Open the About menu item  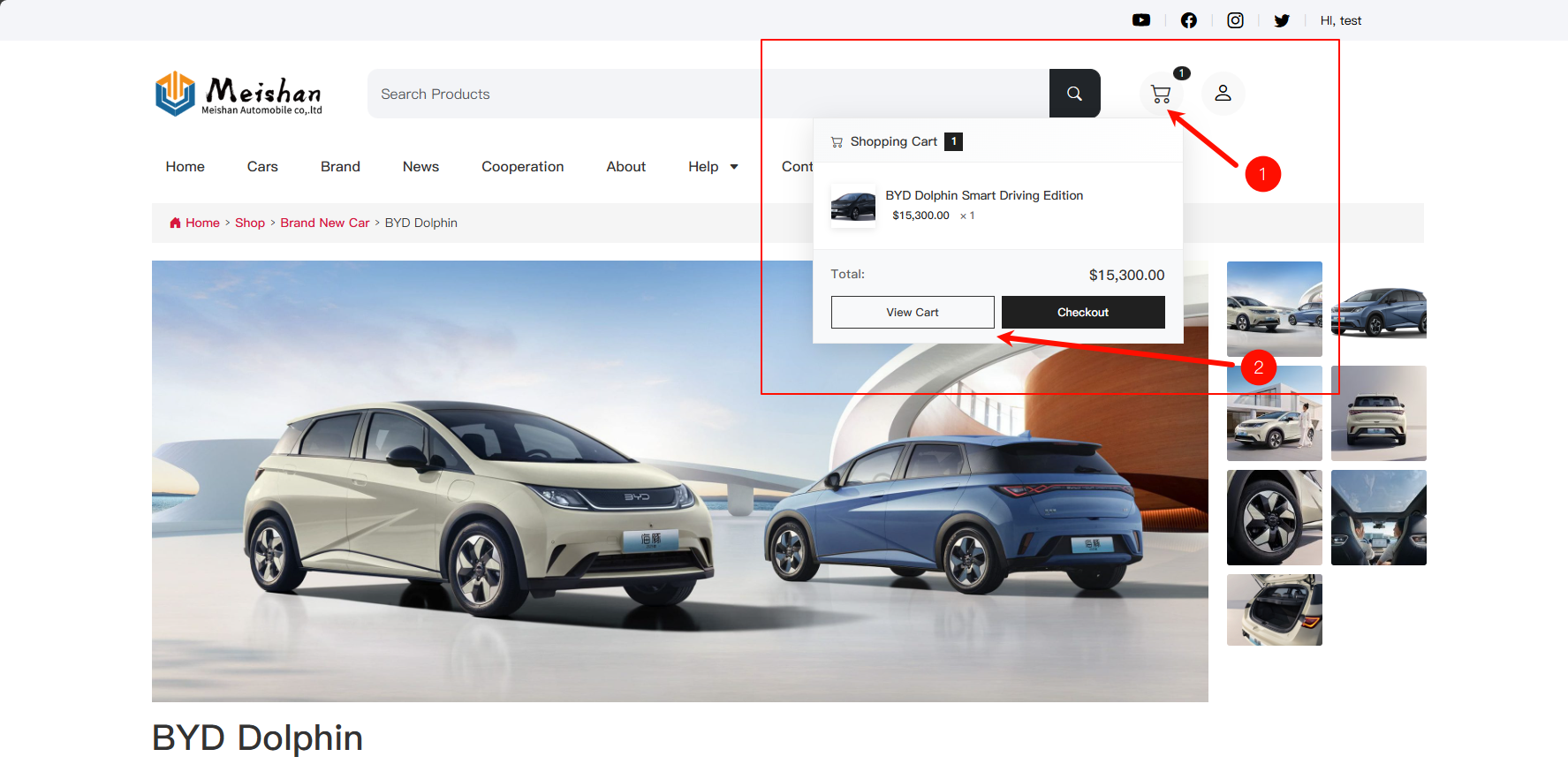pos(625,166)
